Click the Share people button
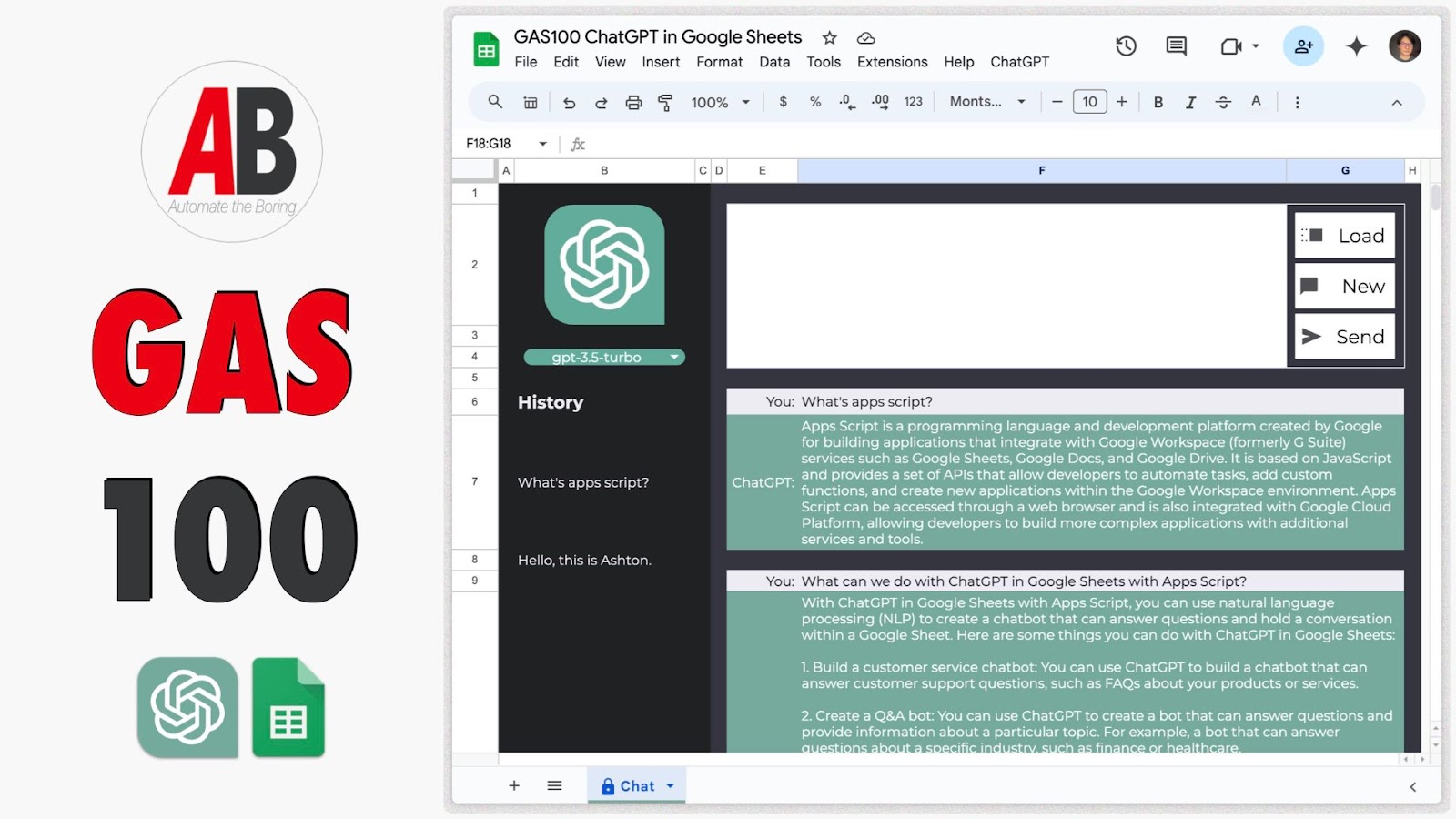Viewport: 1456px width, 819px height. 1303,46
